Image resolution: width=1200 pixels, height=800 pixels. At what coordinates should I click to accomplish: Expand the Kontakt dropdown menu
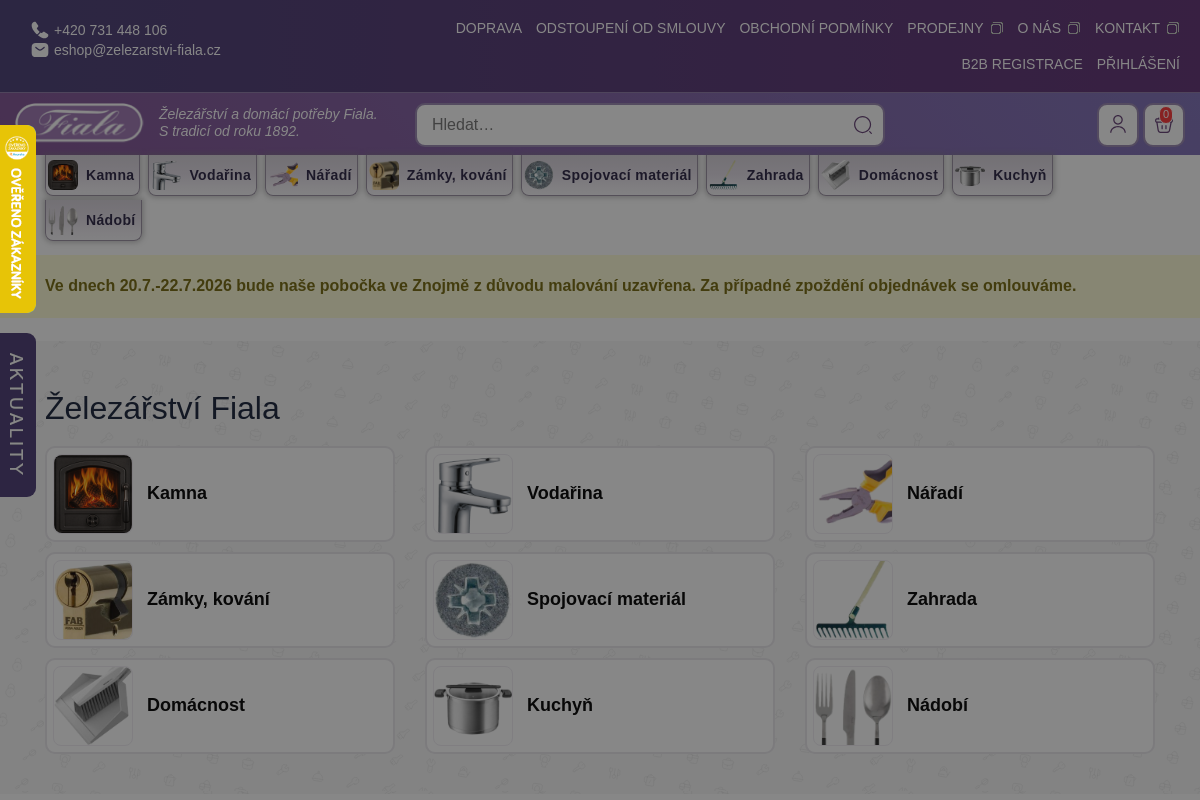[1137, 28]
